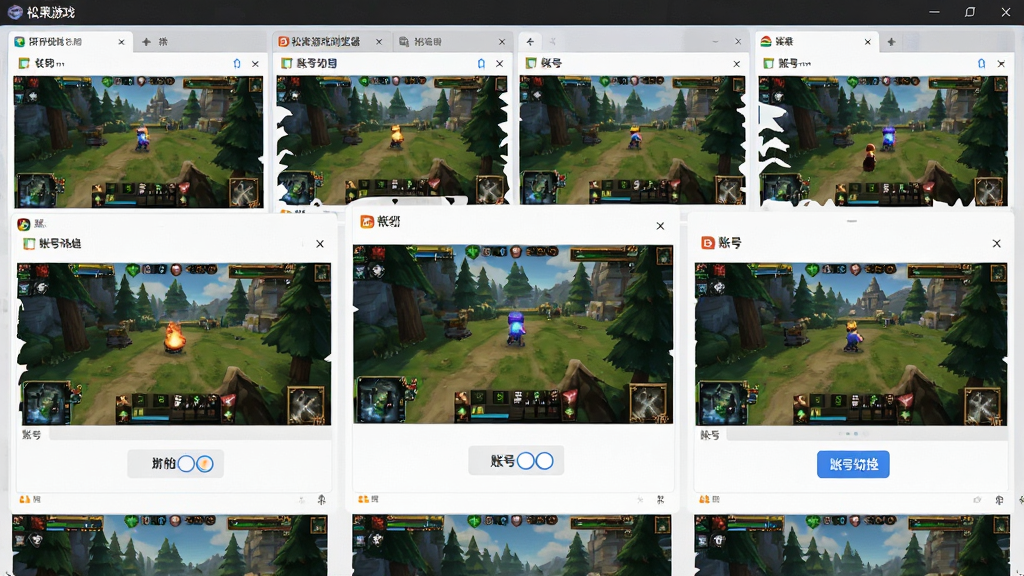Close the third top game panel titled 账号

click(x=737, y=63)
